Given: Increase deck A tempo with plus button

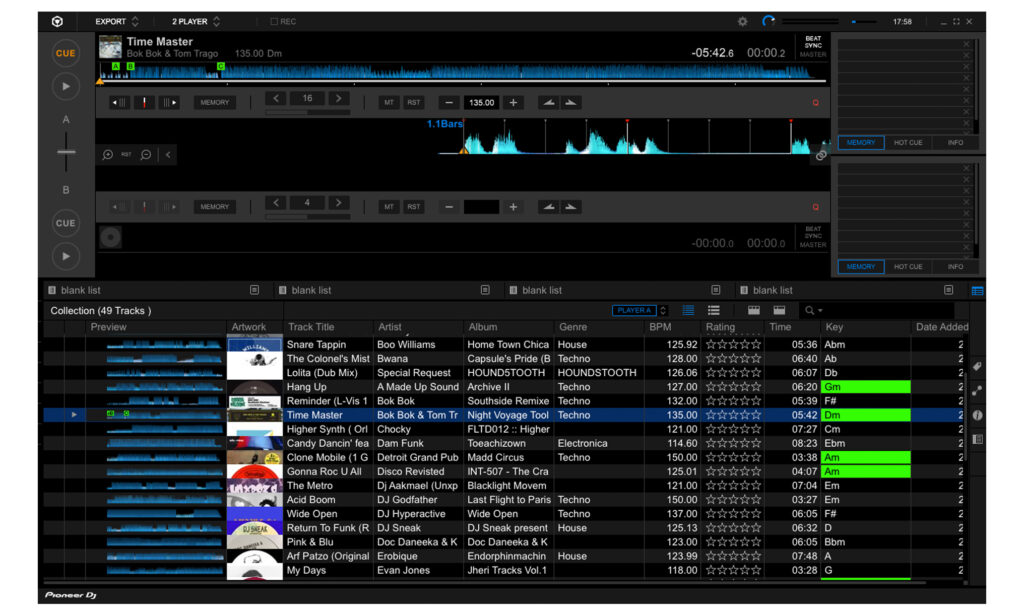Looking at the screenshot, I should click(513, 102).
